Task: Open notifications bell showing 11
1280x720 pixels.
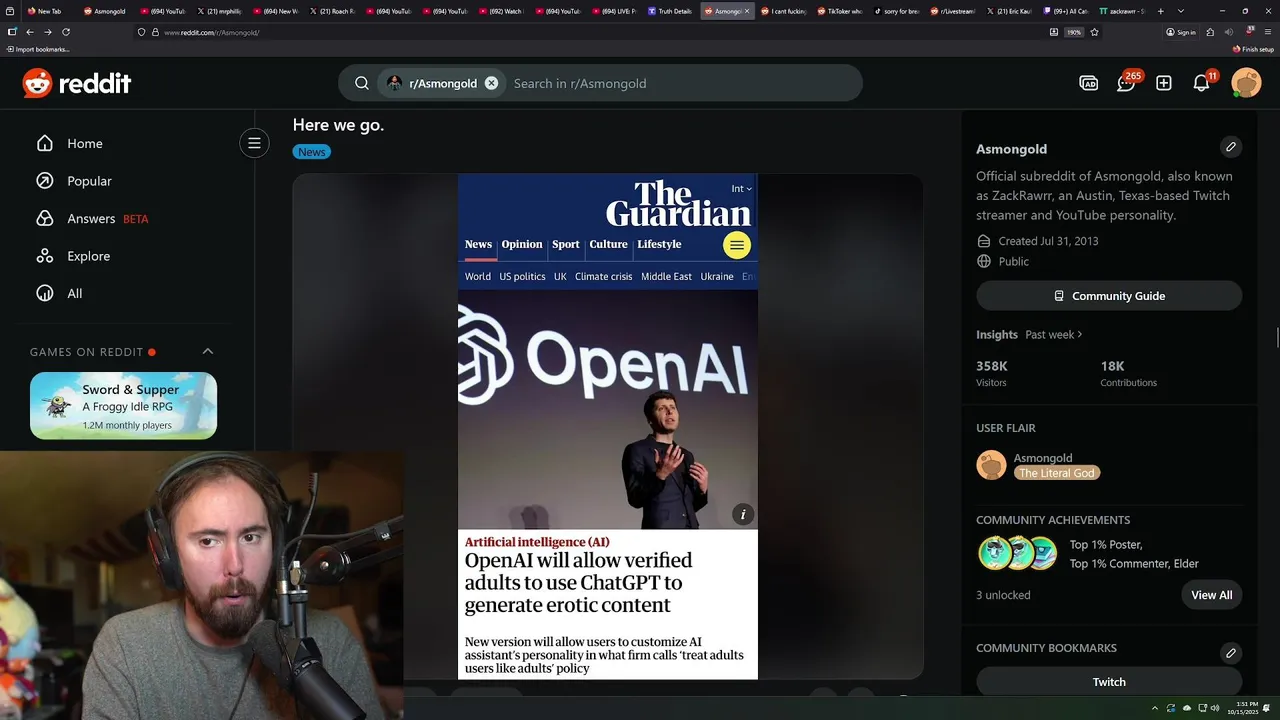Action: pos(1202,83)
